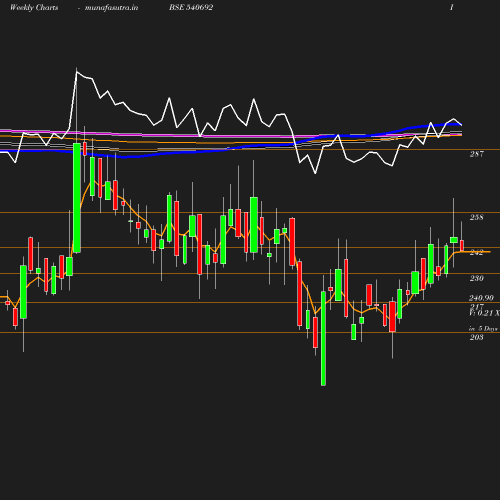The height and width of the screenshot is (500, 500).
Task: Click the tallest green candlestick near 287
Action: point(77,198)
